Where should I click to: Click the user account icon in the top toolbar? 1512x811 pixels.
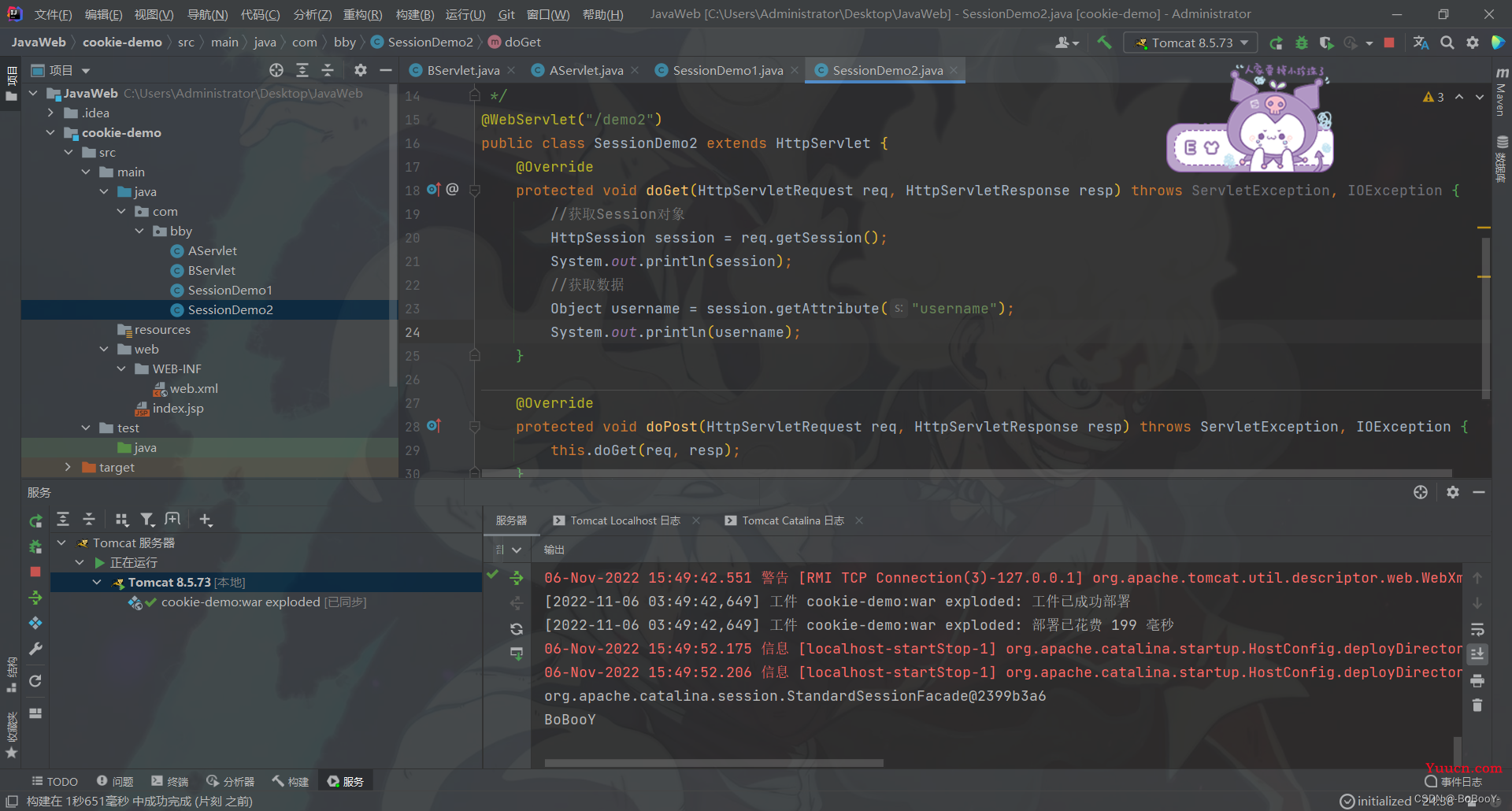pos(1066,43)
